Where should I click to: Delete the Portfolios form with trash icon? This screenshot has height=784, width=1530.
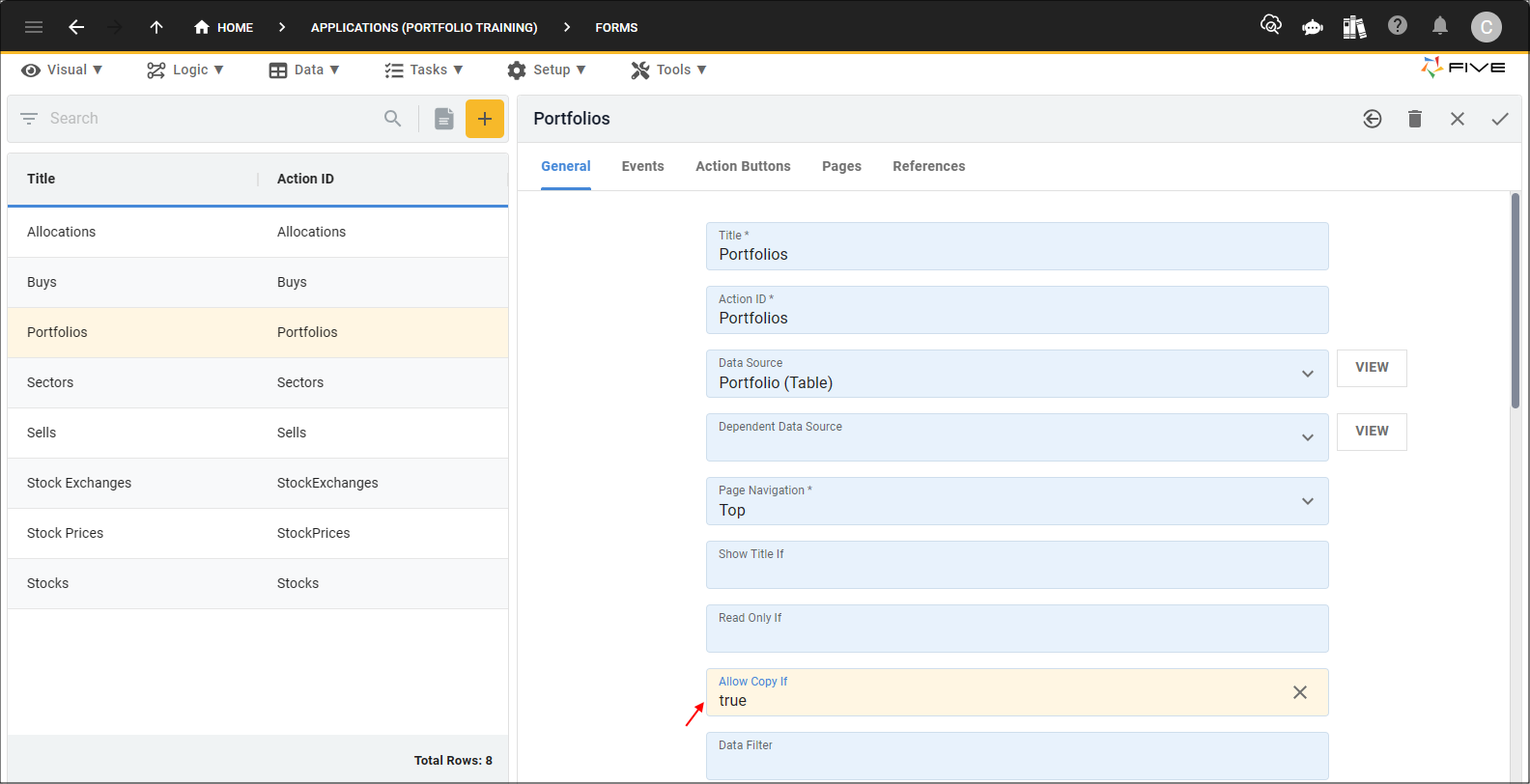1415,119
